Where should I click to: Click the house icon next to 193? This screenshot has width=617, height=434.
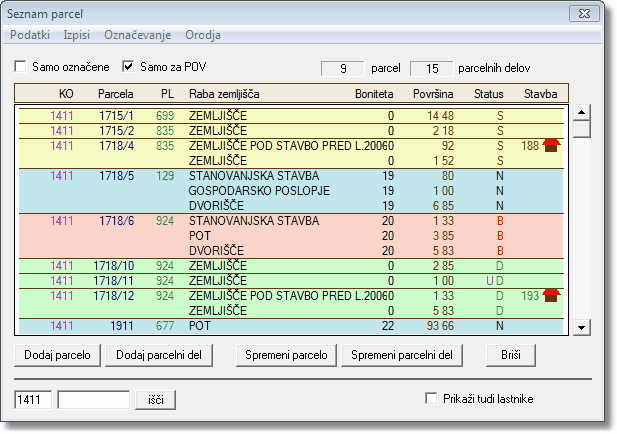[550, 296]
